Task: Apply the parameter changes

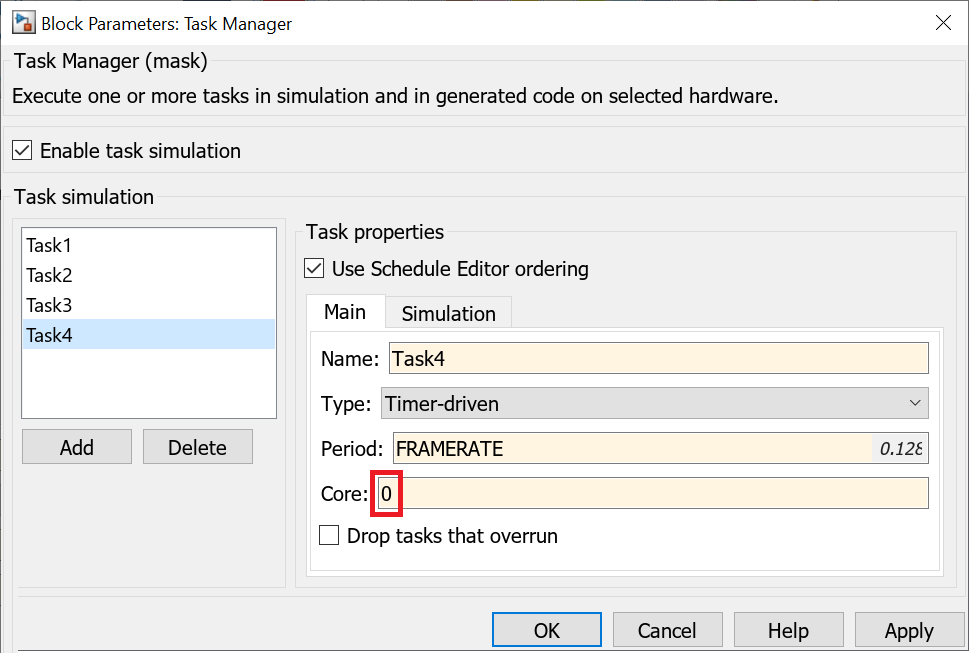Action: click(909, 630)
